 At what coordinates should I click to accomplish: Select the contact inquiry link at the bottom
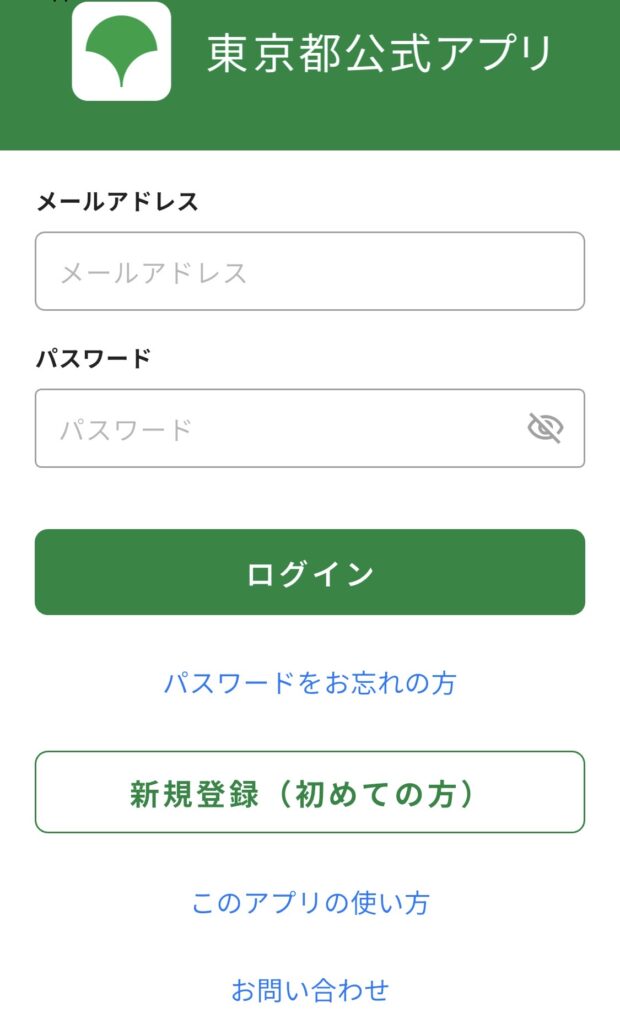310,991
